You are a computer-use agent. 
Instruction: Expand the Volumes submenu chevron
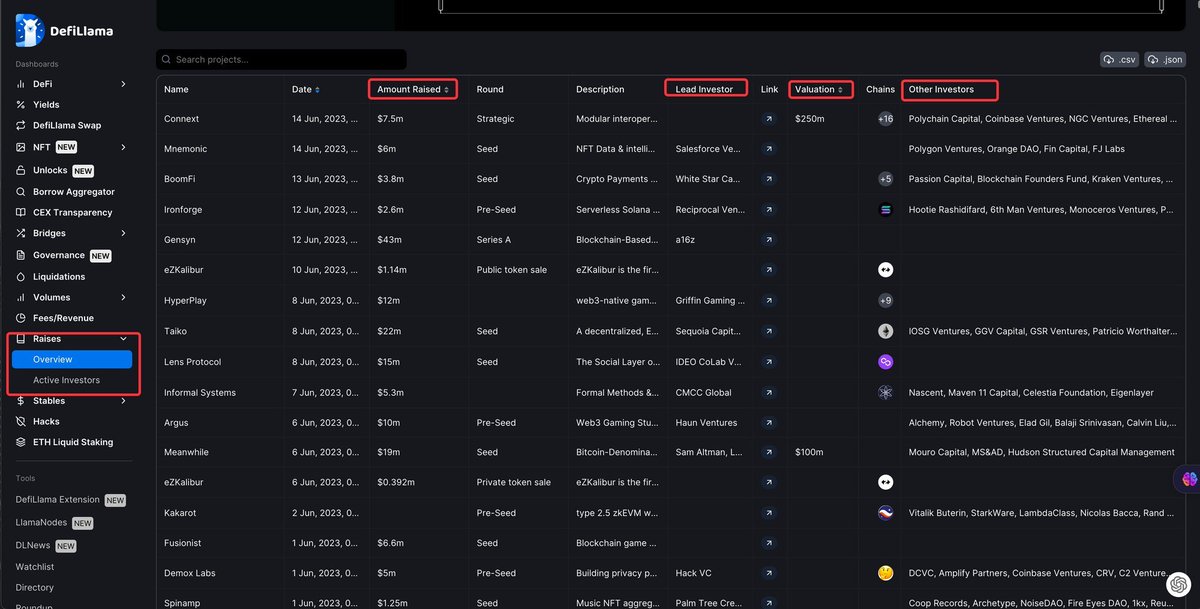(x=123, y=297)
